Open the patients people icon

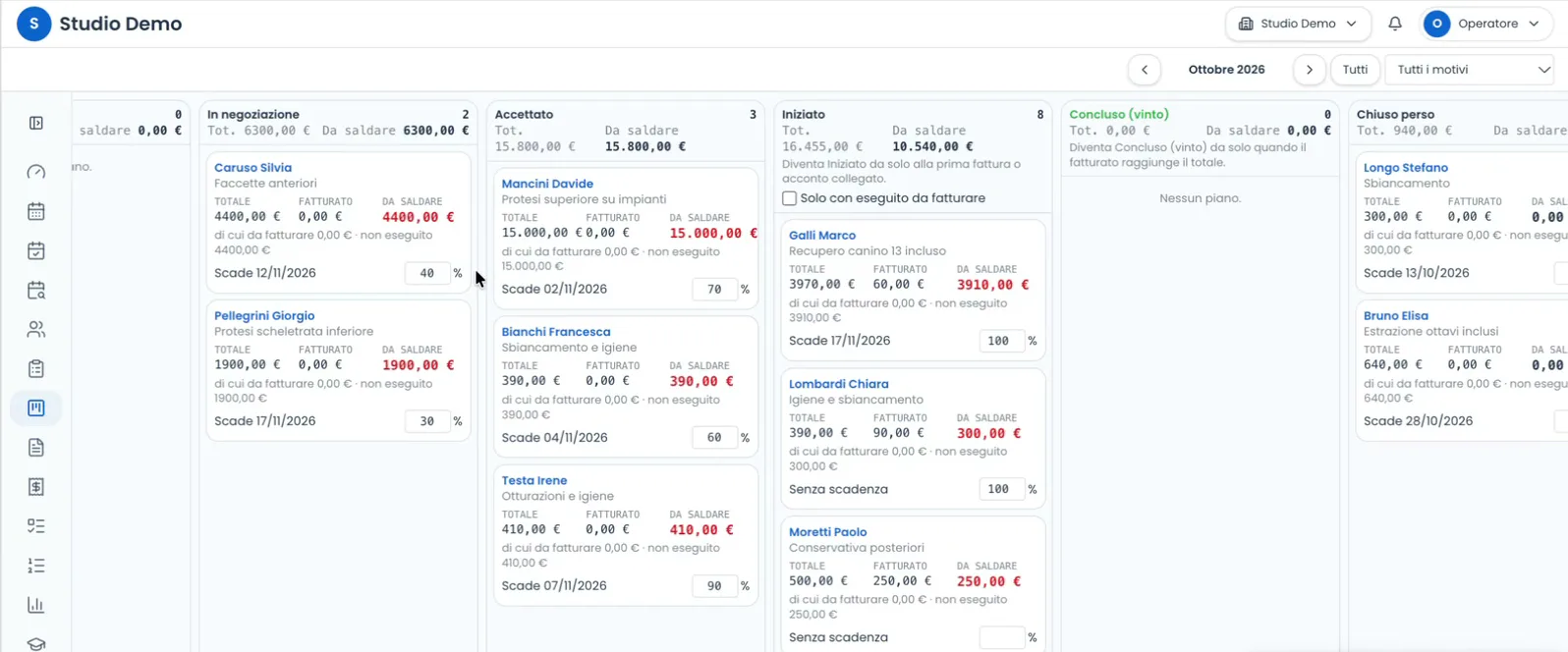(x=36, y=329)
